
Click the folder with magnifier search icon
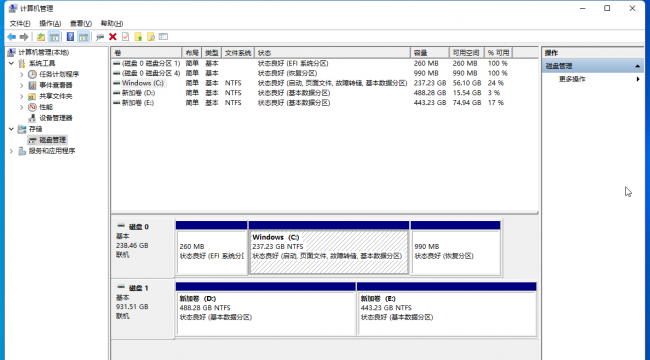[x=151, y=37]
